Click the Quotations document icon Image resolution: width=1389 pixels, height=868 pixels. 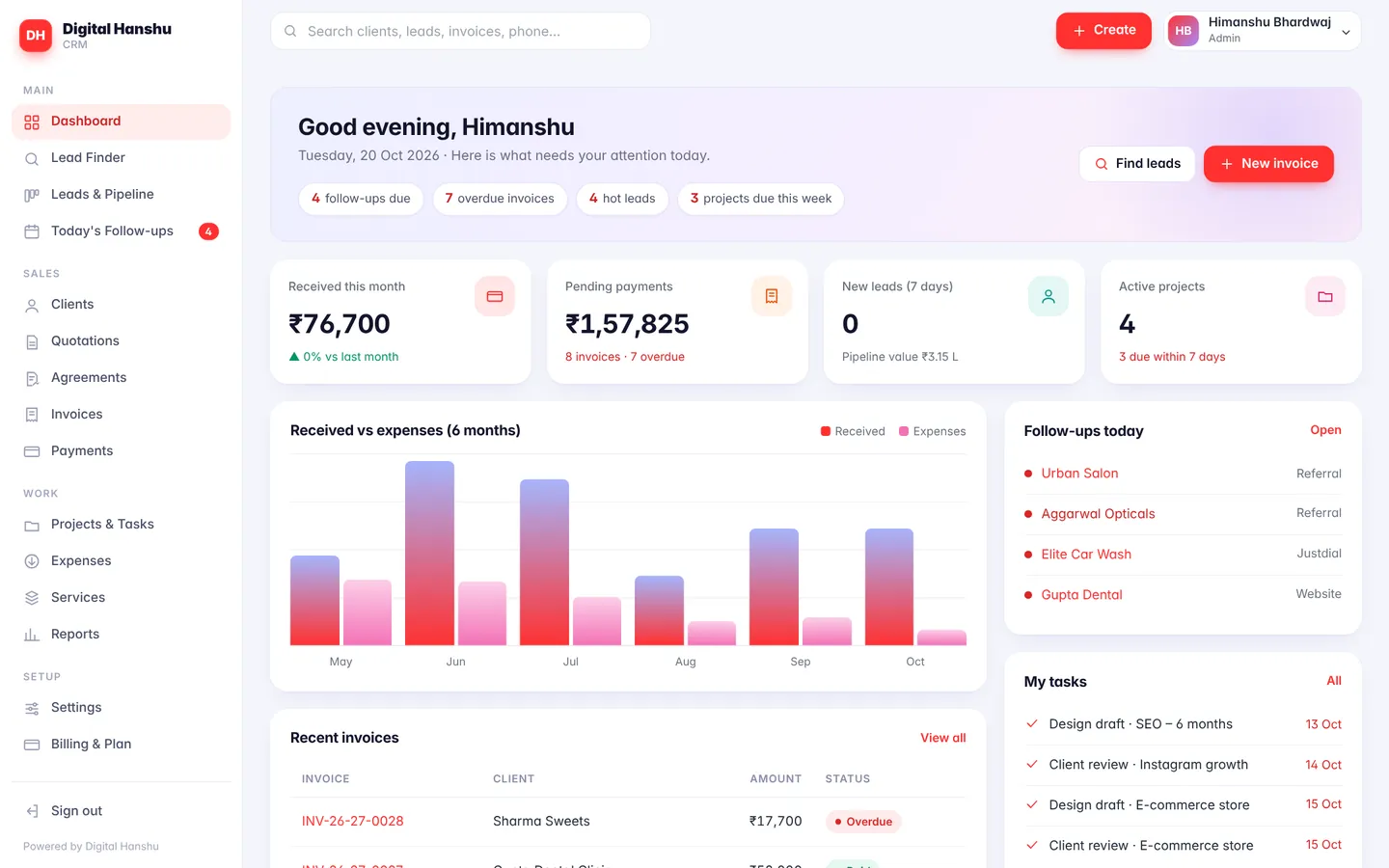(32, 341)
